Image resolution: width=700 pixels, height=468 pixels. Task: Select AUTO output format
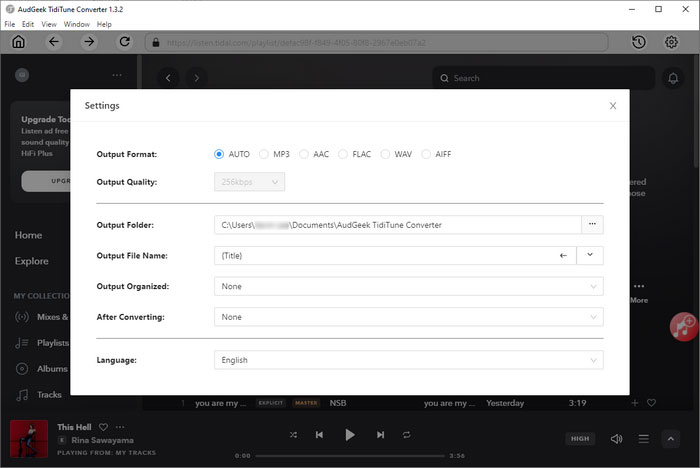219,154
